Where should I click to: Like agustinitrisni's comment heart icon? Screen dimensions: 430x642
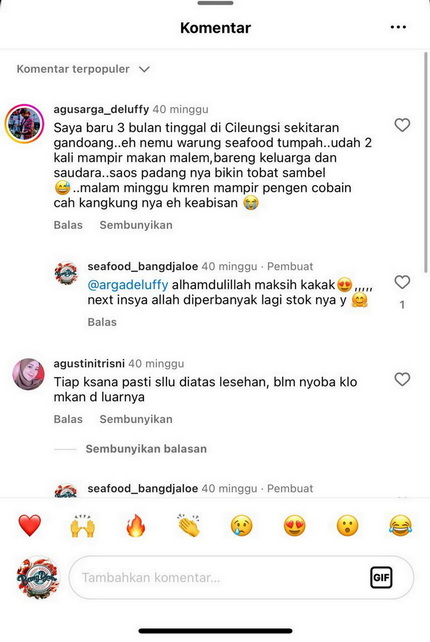(x=402, y=379)
